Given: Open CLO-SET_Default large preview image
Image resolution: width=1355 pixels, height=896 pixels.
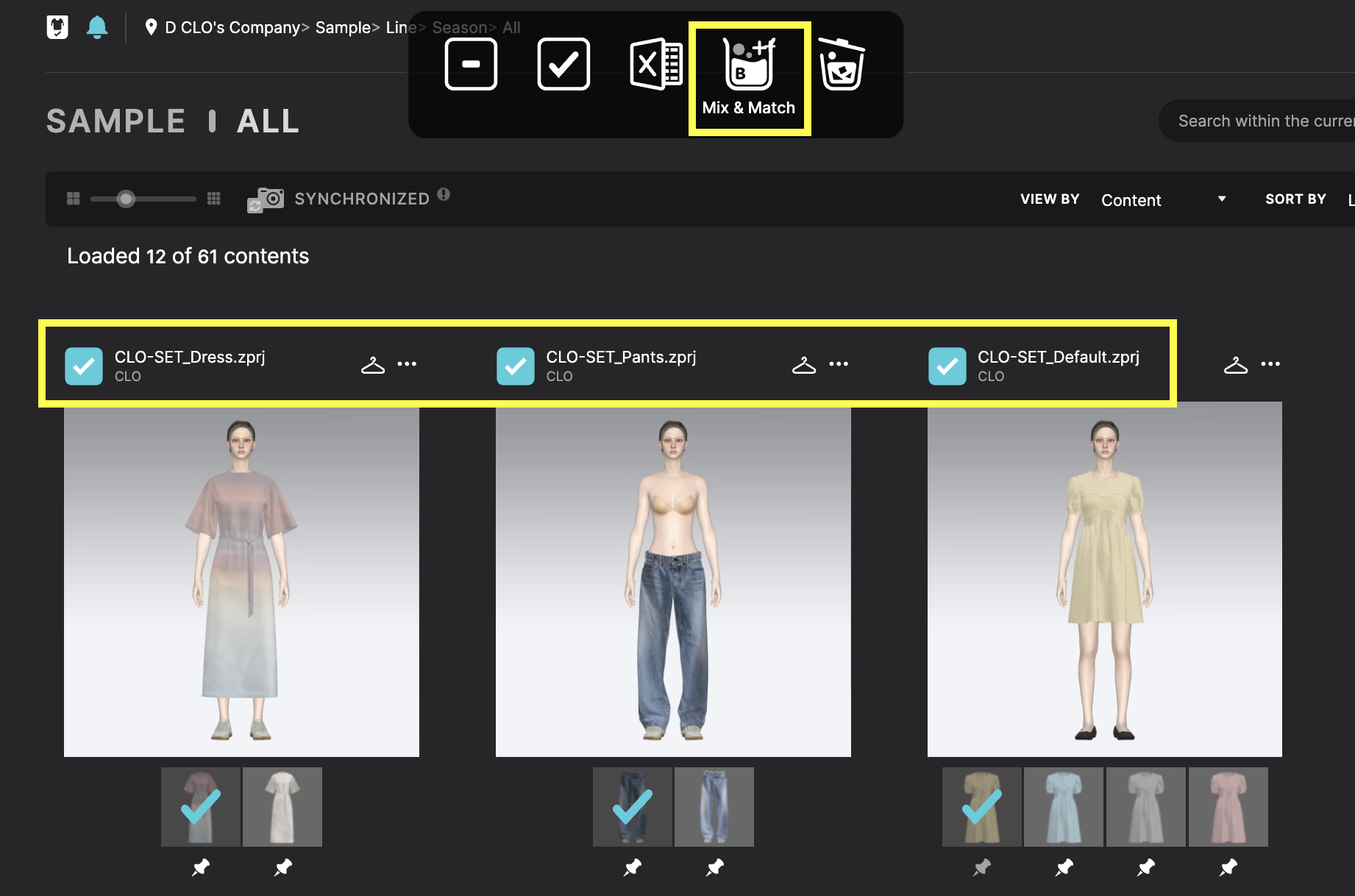Looking at the screenshot, I should (x=1105, y=579).
